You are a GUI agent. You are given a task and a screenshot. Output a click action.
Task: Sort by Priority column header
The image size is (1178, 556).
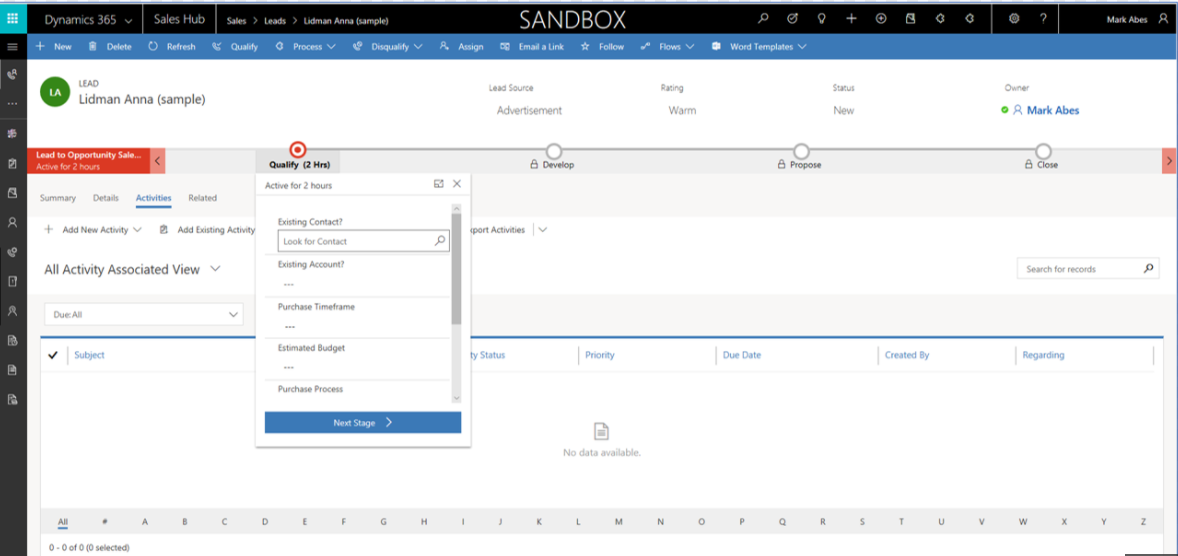[x=600, y=355]
